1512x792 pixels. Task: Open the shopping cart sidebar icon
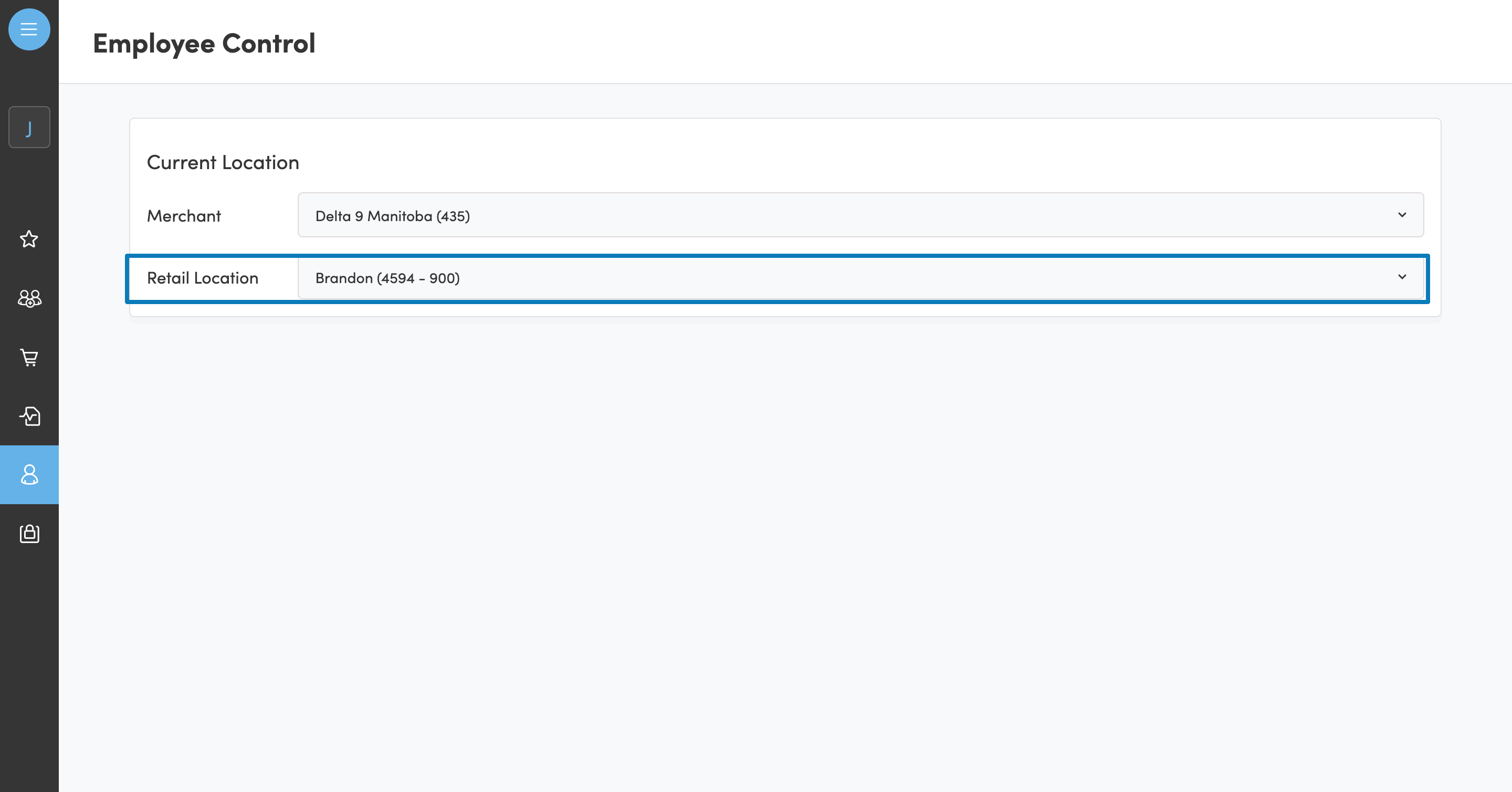(x=29, y=357)
